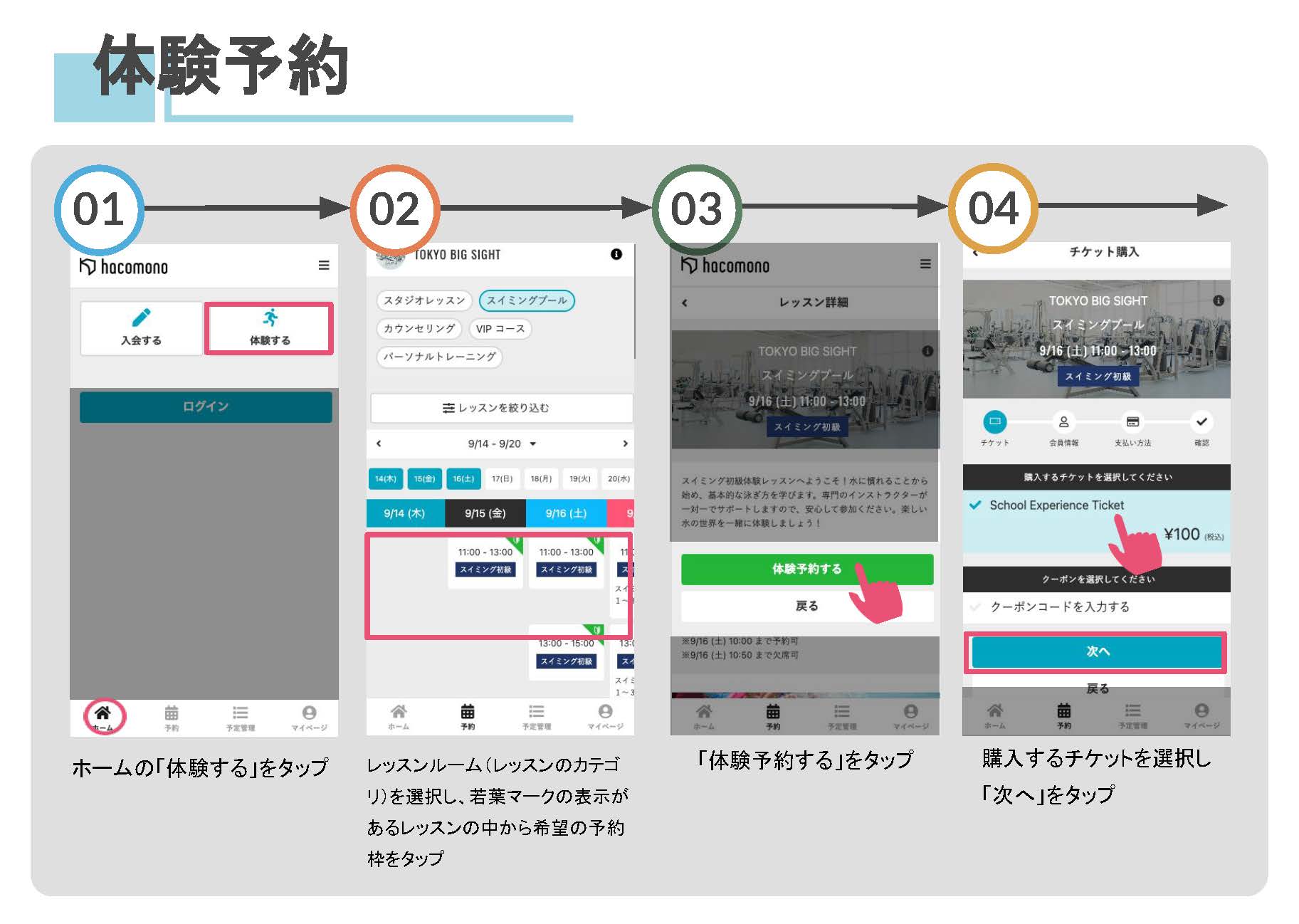Viewport: 1299px width, 924px height.
Task: Go to next week with right chevron
Action: coord(625,443)
